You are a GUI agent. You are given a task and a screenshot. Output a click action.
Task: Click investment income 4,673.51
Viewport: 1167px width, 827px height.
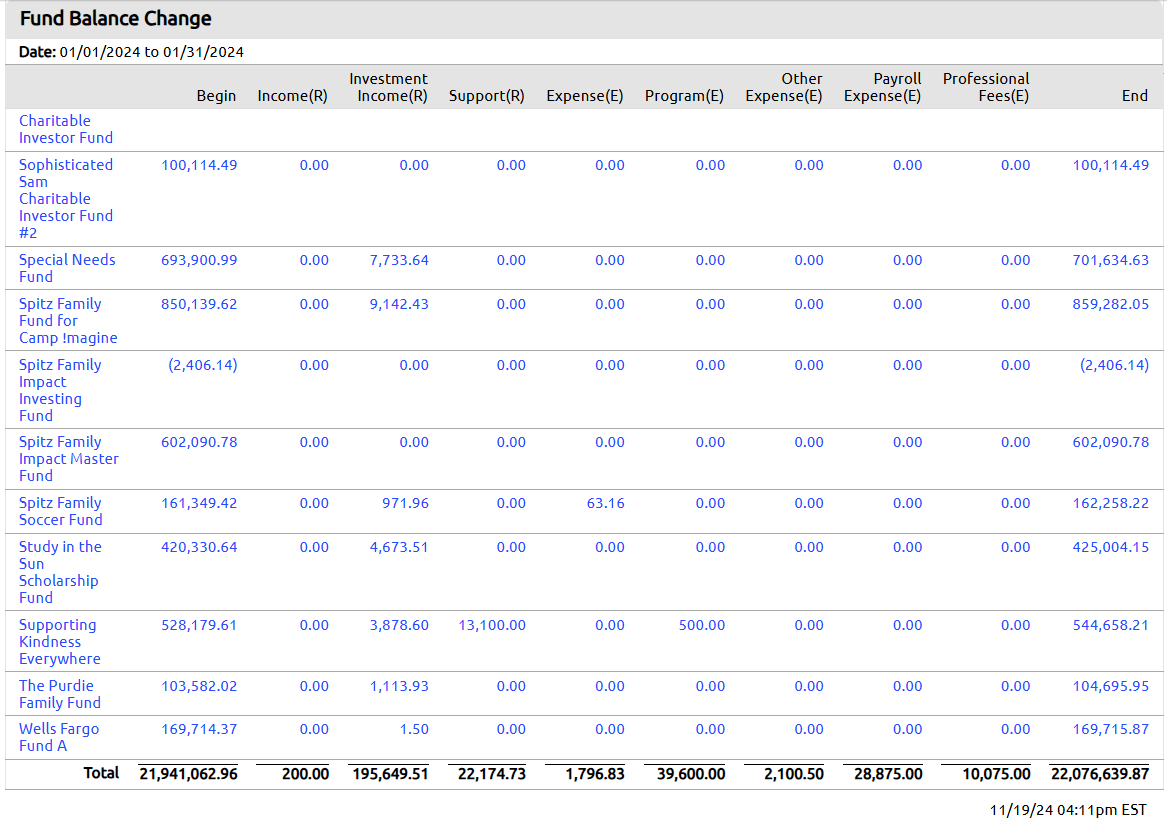coord(399,547)
